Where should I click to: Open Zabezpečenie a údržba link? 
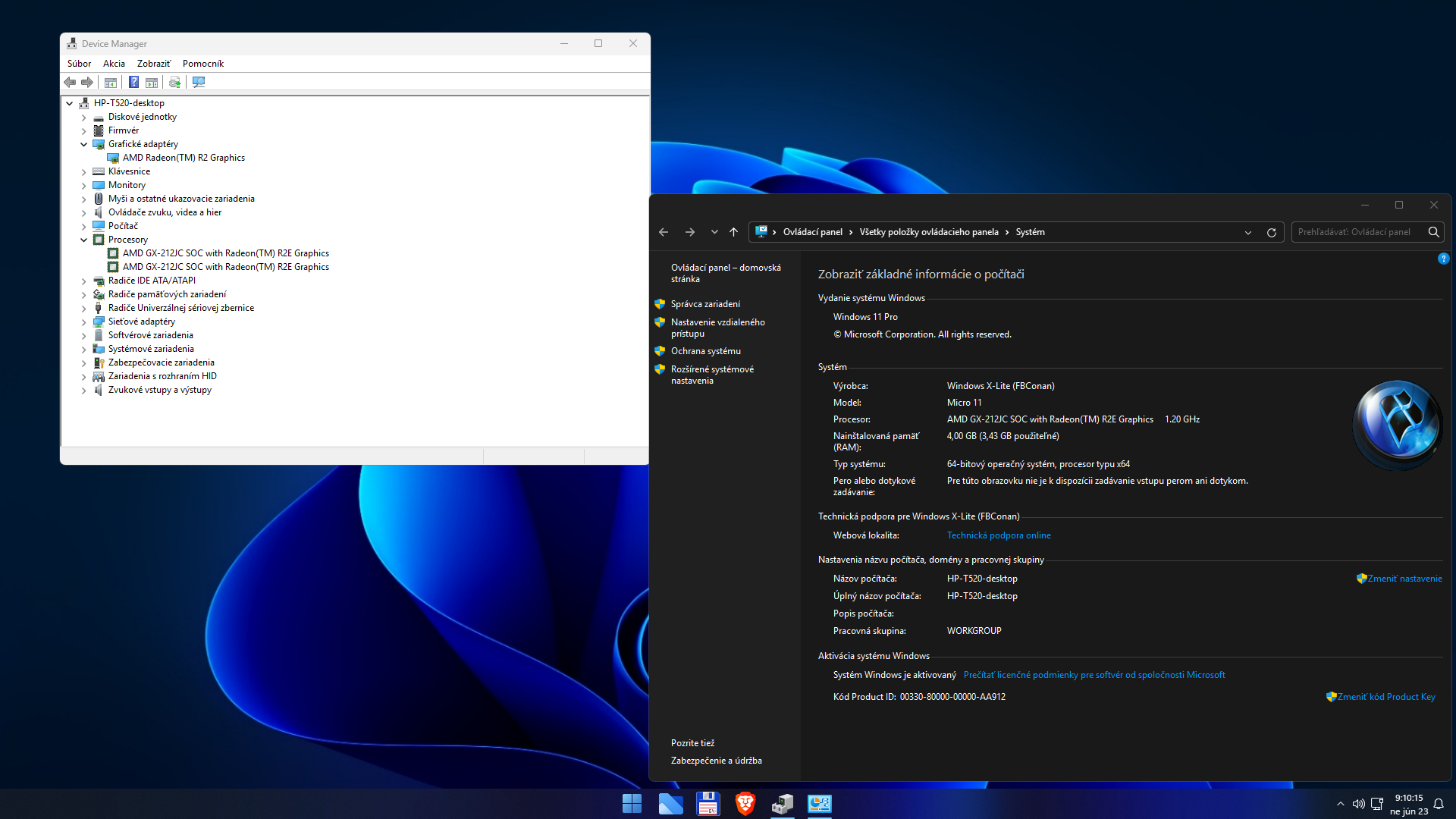coord(717,761)
